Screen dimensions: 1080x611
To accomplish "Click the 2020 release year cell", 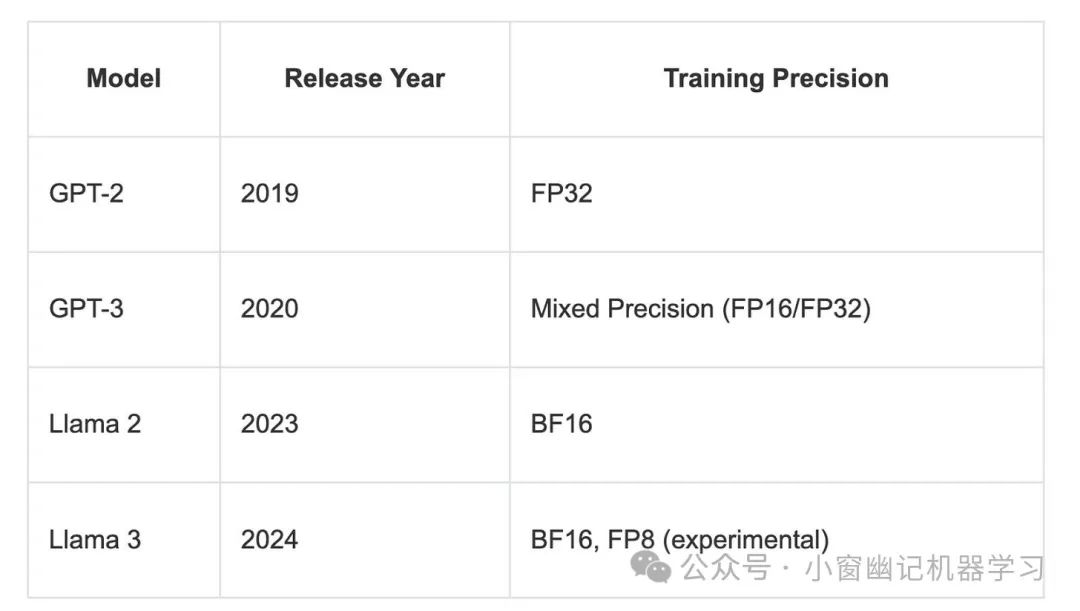I will coord(364,309).
